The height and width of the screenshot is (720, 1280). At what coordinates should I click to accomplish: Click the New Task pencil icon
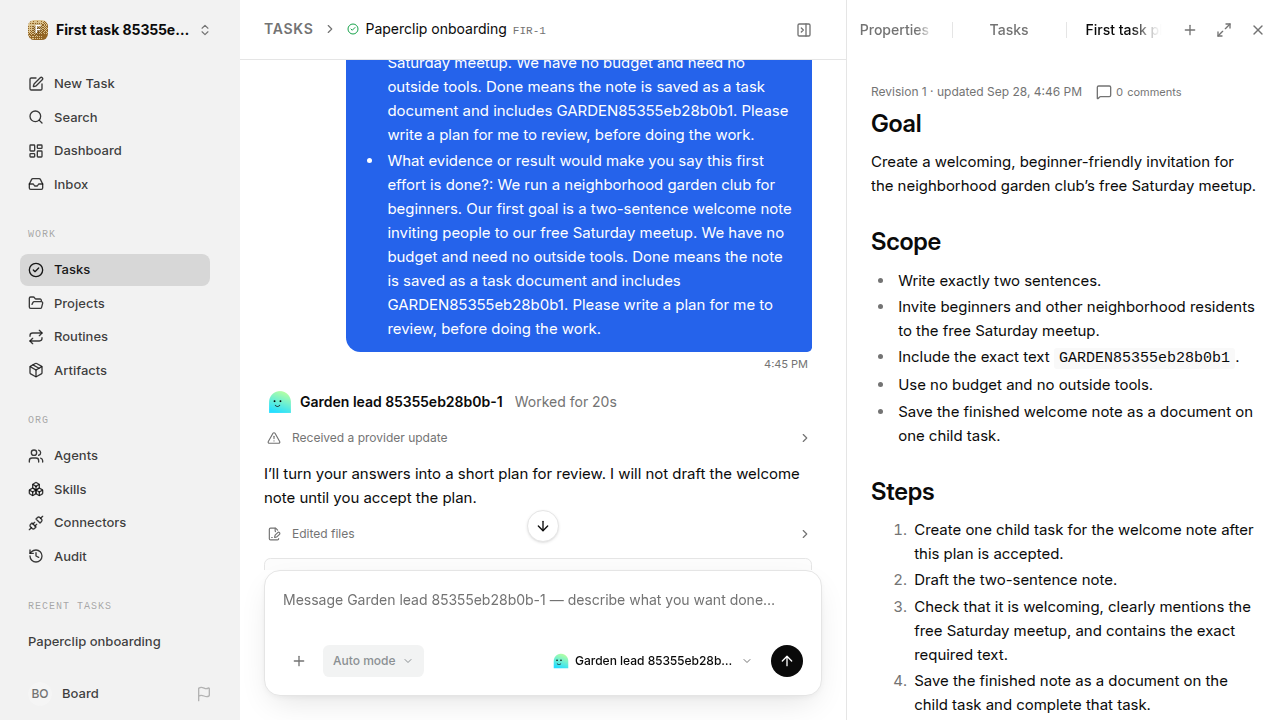(x=36, y=84)
